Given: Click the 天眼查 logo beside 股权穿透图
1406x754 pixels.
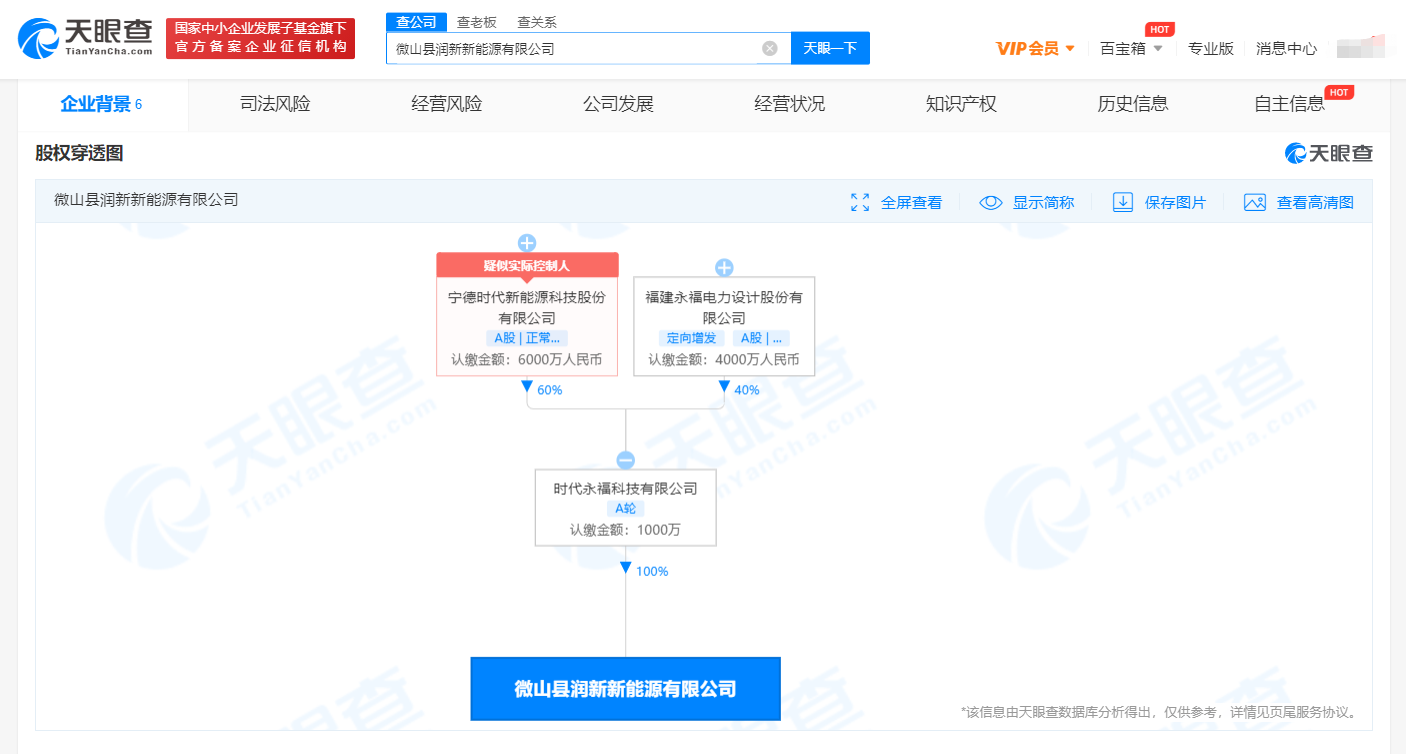Looking at the screenshot, I should tap(1328, 153).
